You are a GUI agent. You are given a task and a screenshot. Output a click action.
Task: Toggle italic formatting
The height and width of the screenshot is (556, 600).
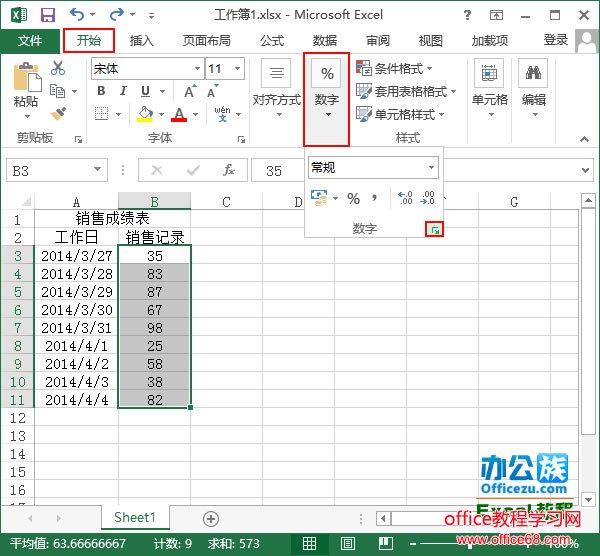(123, 91)
